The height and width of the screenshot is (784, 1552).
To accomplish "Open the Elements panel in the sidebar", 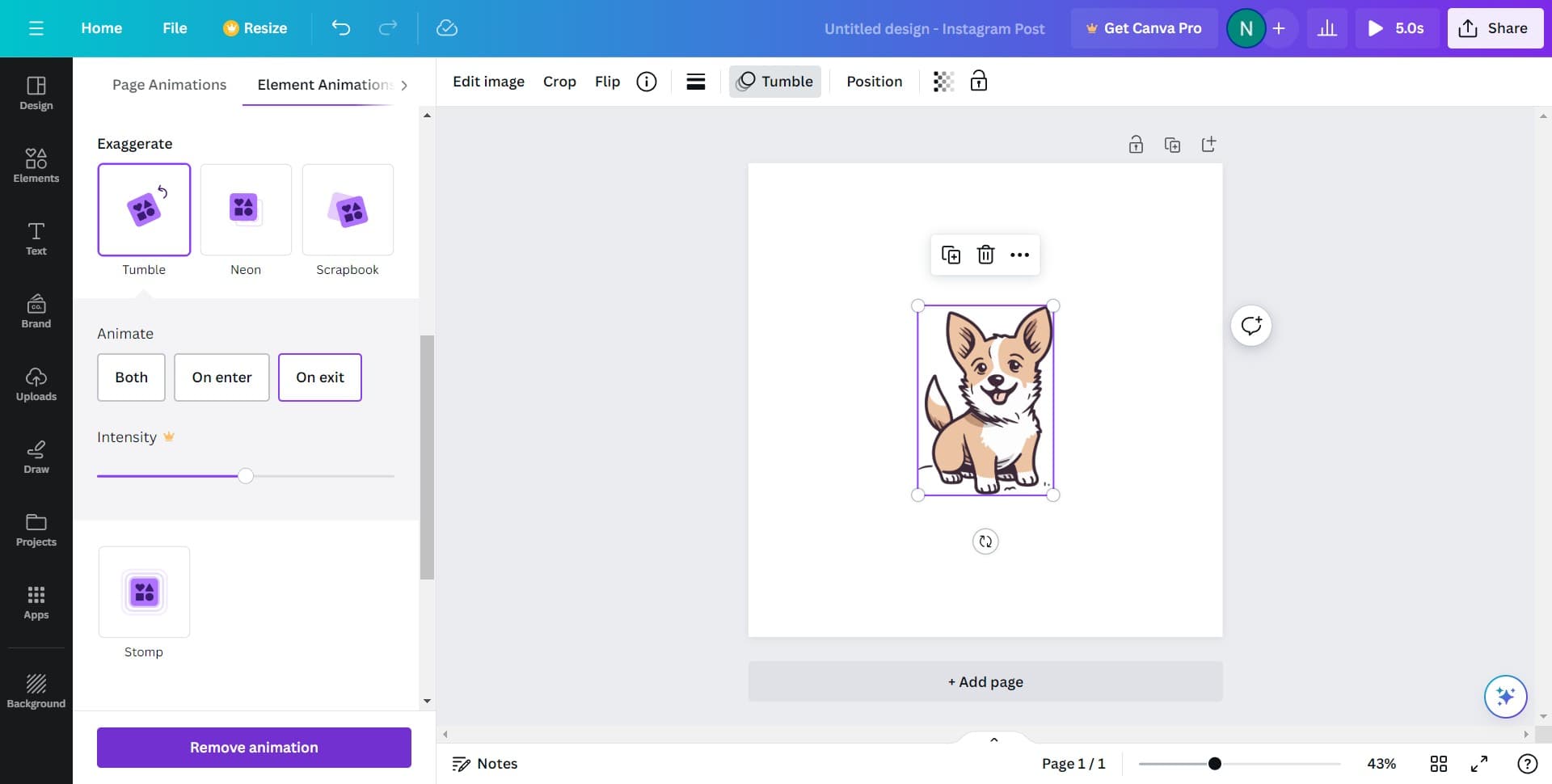I will tap(36, 166).
